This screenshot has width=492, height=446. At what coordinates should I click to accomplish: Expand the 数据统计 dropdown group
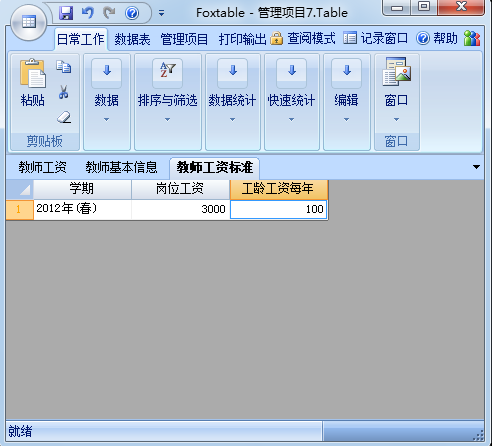[x=232, y=102]
